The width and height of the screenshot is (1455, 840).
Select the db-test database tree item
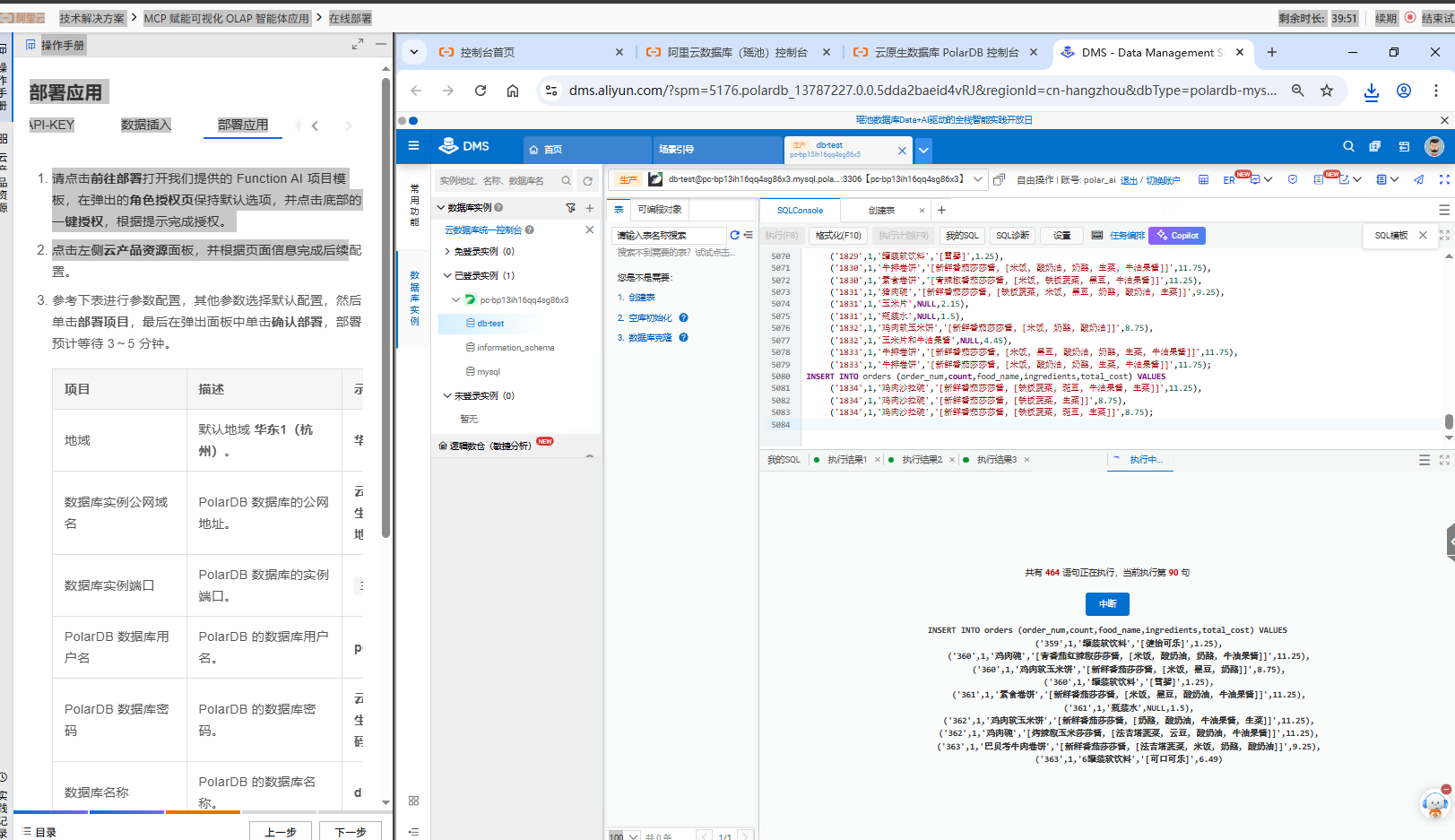489,324
